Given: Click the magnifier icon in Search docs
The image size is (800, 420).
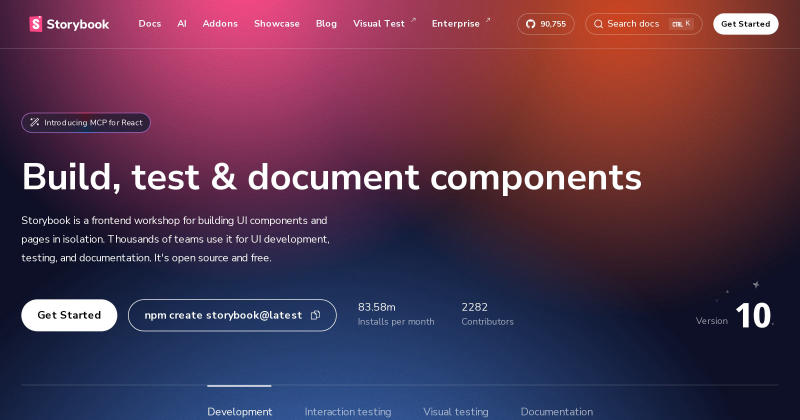Looking at the screenshot, I should tap(598, 24).
